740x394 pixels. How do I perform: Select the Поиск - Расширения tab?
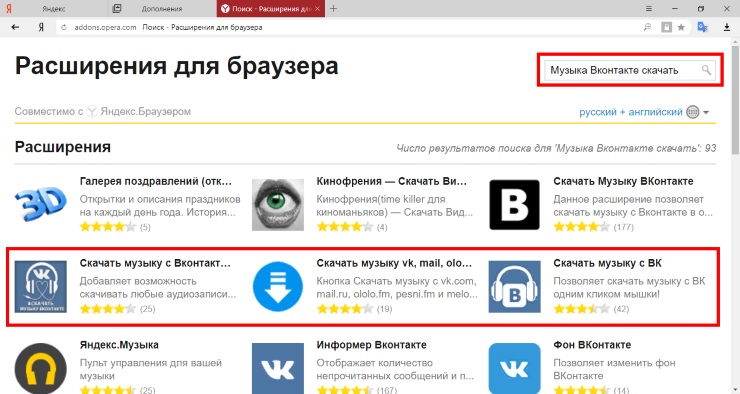pyautogui.click(x=271, y=8)
